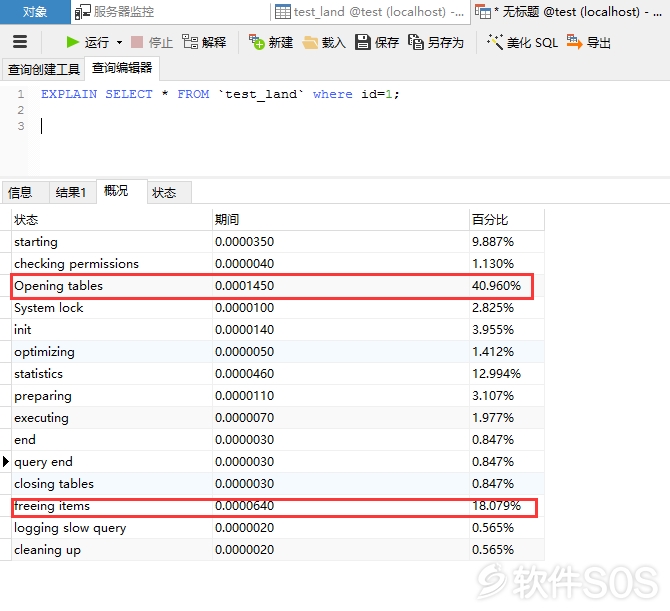The height and width of the screenshot is (611, 670).
Task: Open the 服务器监控 tab
Action: 170,12
